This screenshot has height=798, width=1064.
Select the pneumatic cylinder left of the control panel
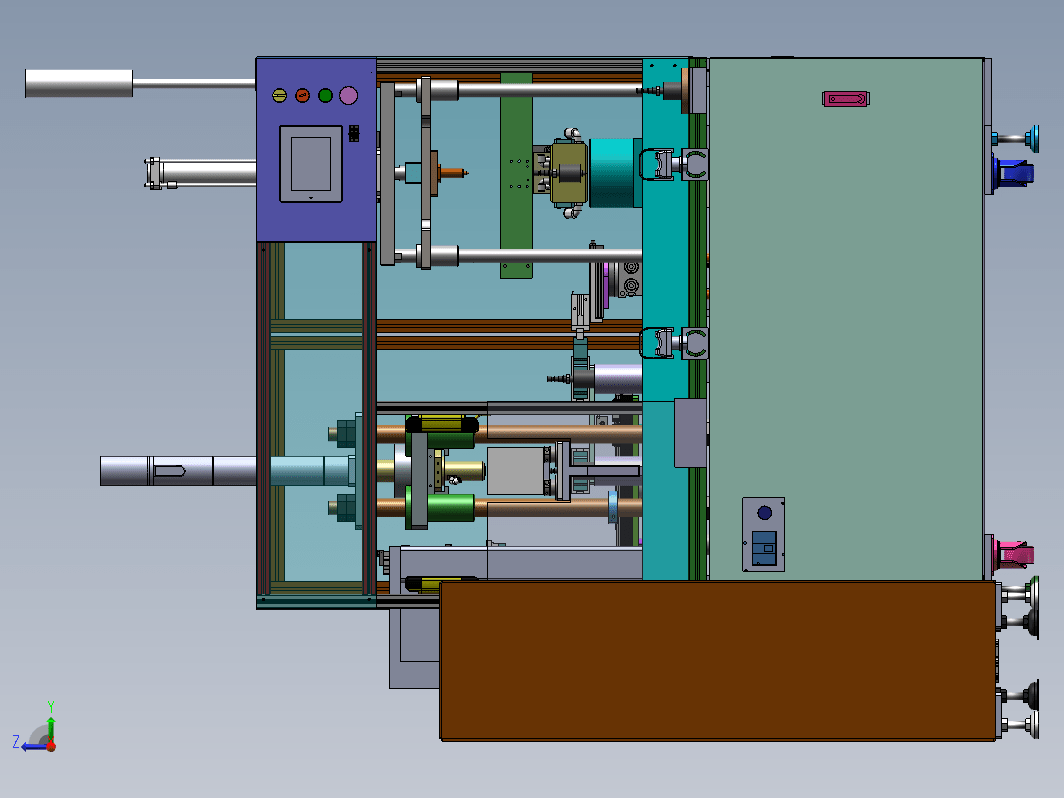[200, 174]
